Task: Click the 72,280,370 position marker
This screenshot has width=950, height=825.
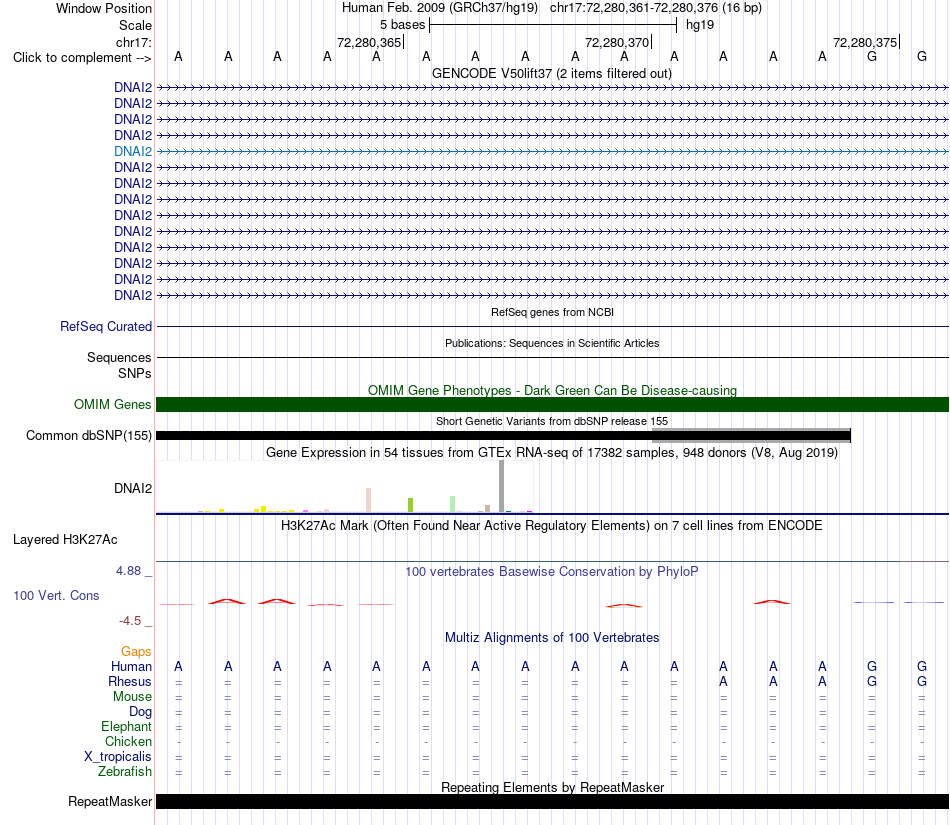Action: (x=617, y=42)
